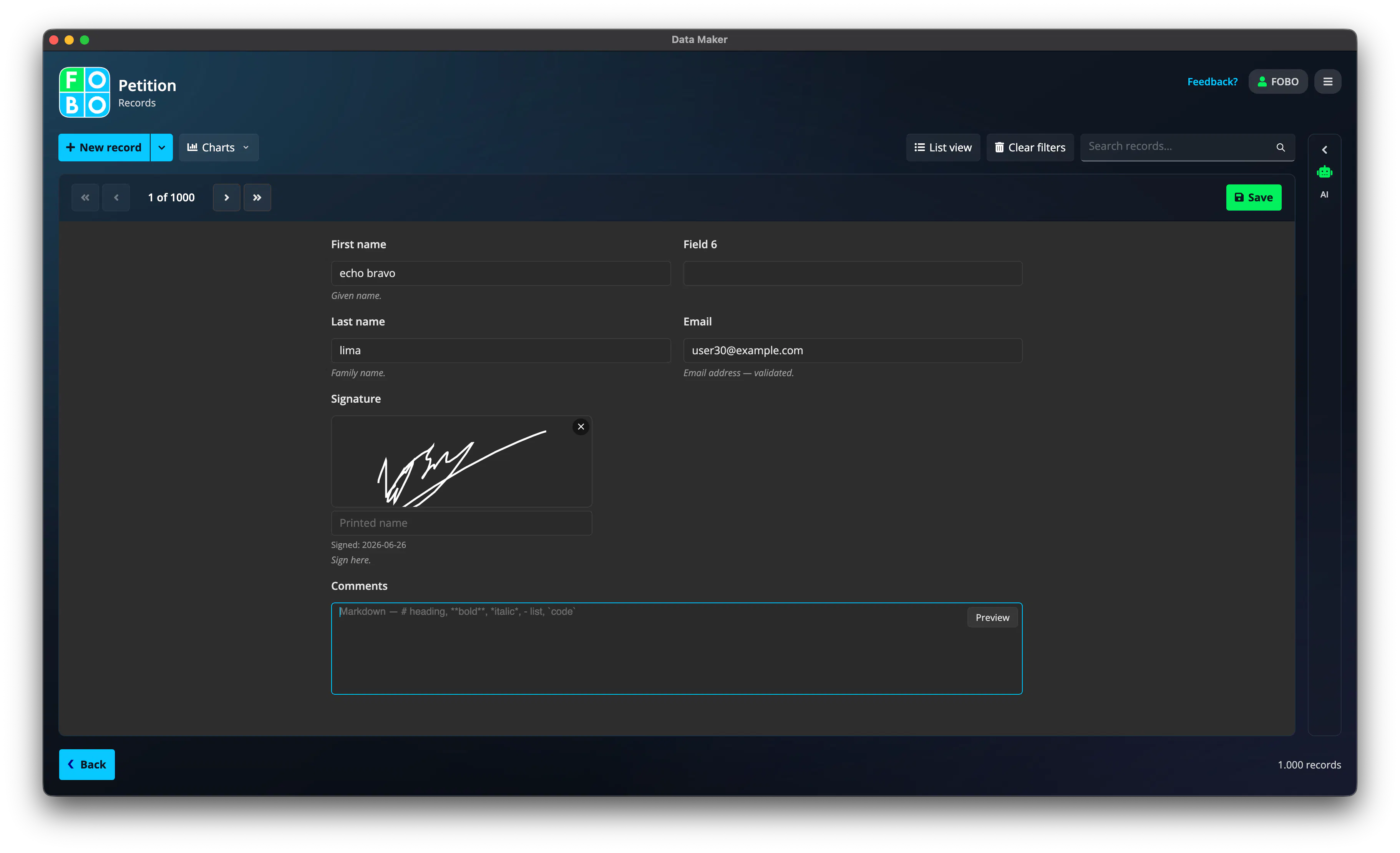Viewport: 1400px width, 853px height.
Task: Go Back to the previous screen
Action: pos(87,764)
